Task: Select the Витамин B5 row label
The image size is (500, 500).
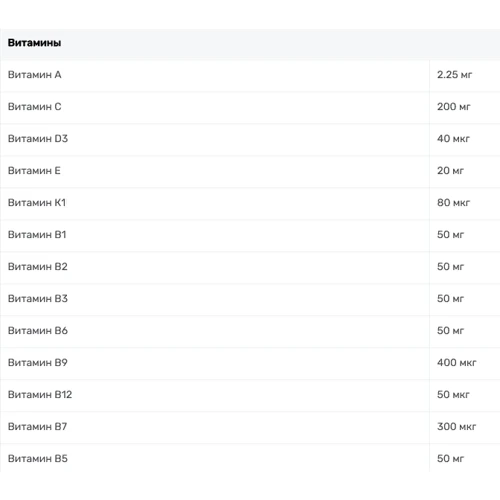Action: coord(38,459)
